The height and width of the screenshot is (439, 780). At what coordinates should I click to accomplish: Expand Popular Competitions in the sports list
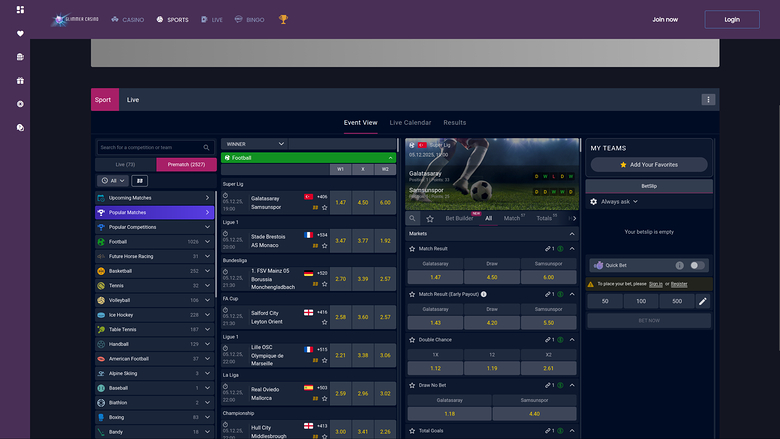[x=155, y=227]
